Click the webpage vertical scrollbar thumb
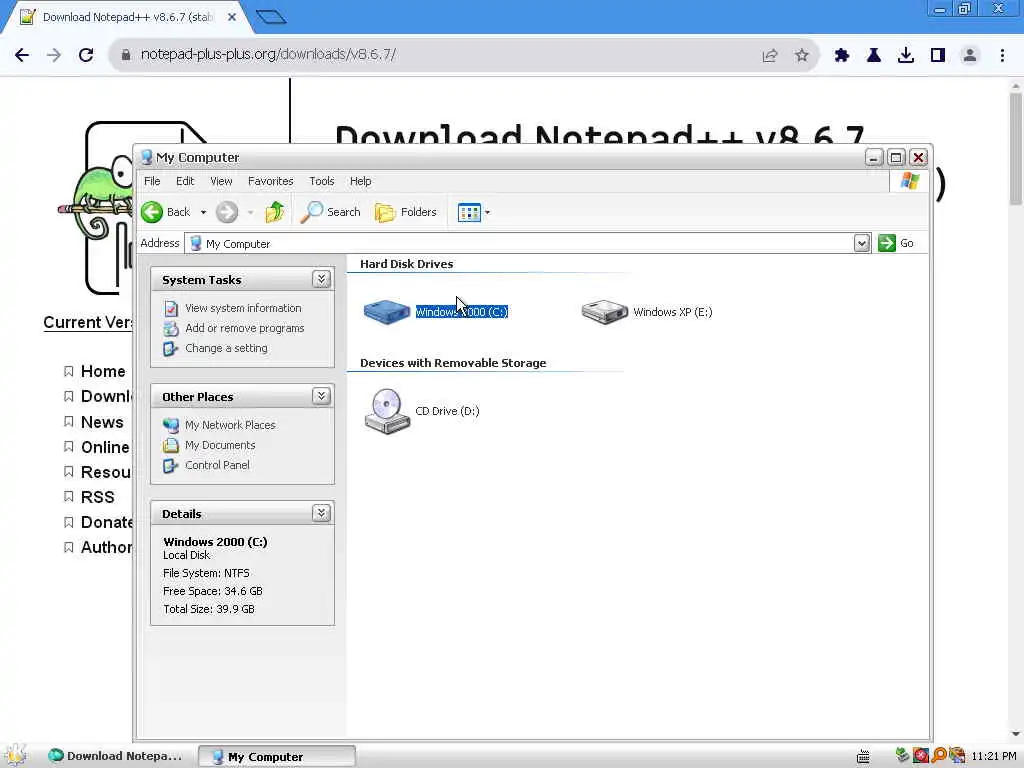Screen dimensions: 1024x768 (x=1016, y=148)
